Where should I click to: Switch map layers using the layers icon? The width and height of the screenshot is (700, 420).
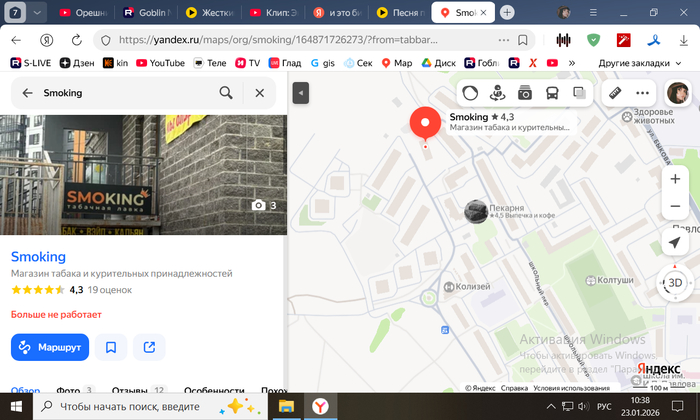(x=578, y=93)
